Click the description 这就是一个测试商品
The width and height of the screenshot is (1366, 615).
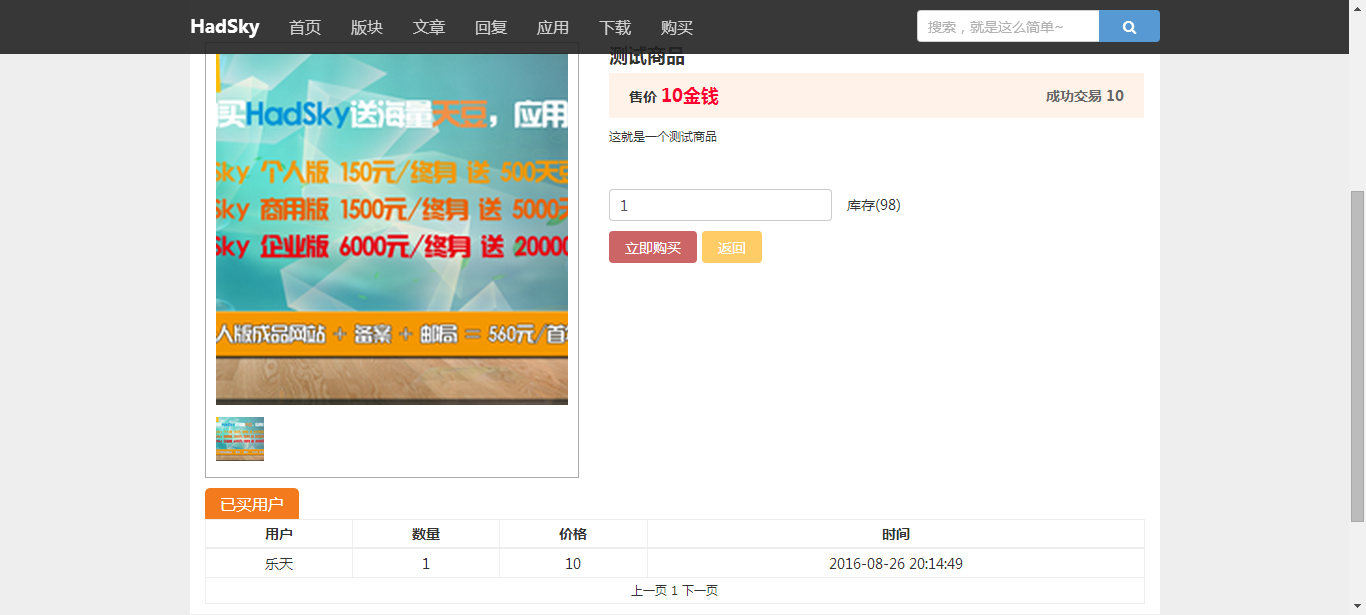[x=663, y=137]
